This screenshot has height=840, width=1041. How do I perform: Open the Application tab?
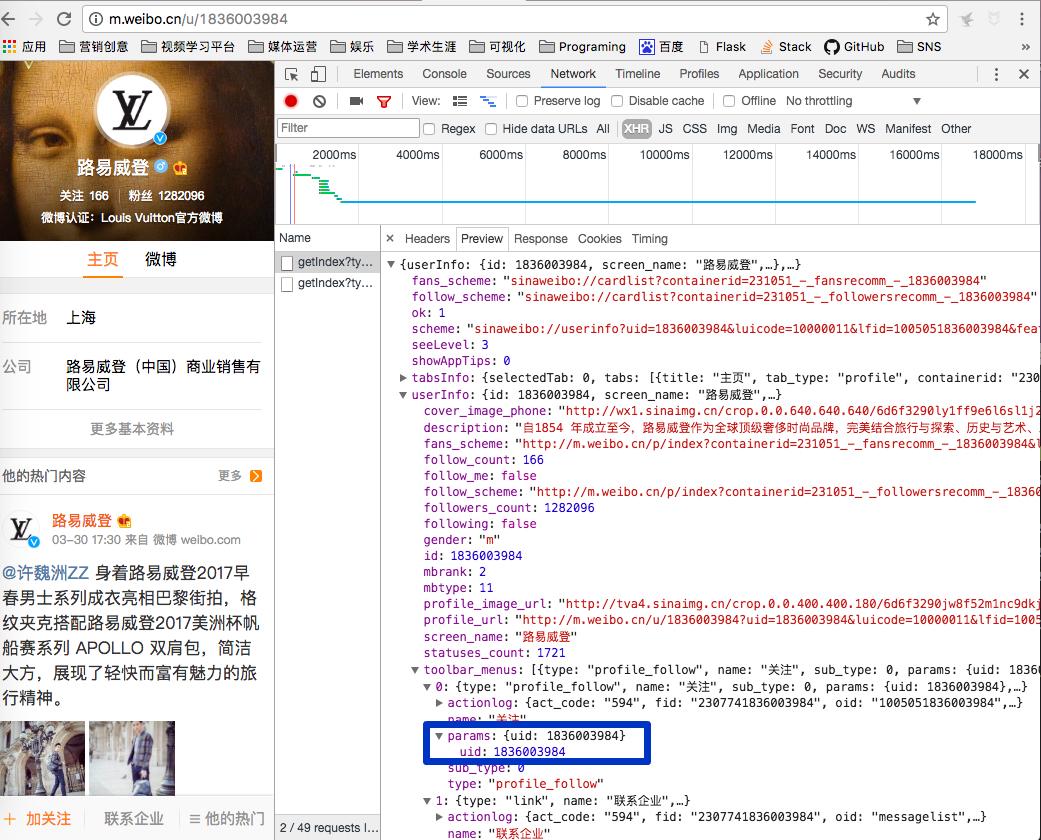coord(768,74)
